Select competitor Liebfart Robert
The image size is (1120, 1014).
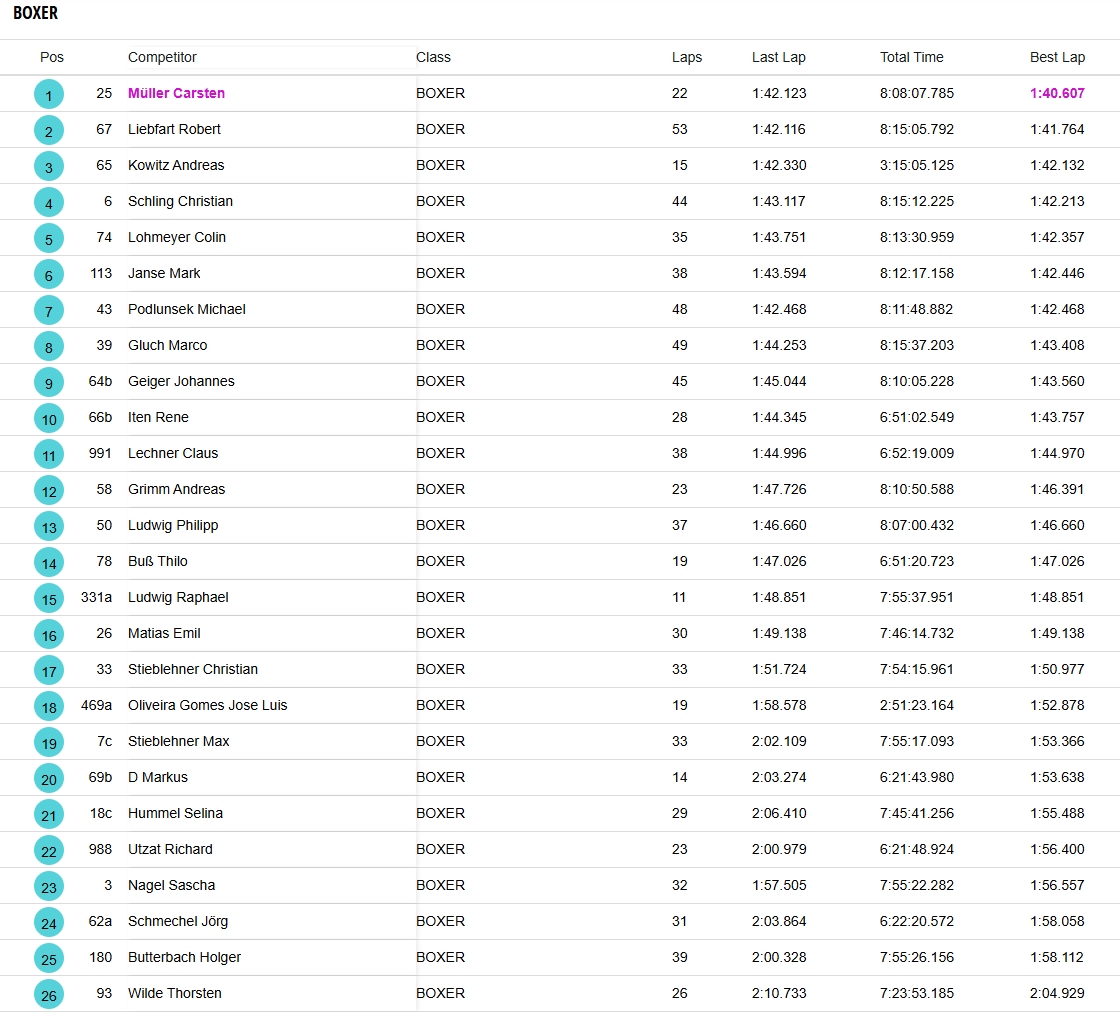click(x=174, y=129)
